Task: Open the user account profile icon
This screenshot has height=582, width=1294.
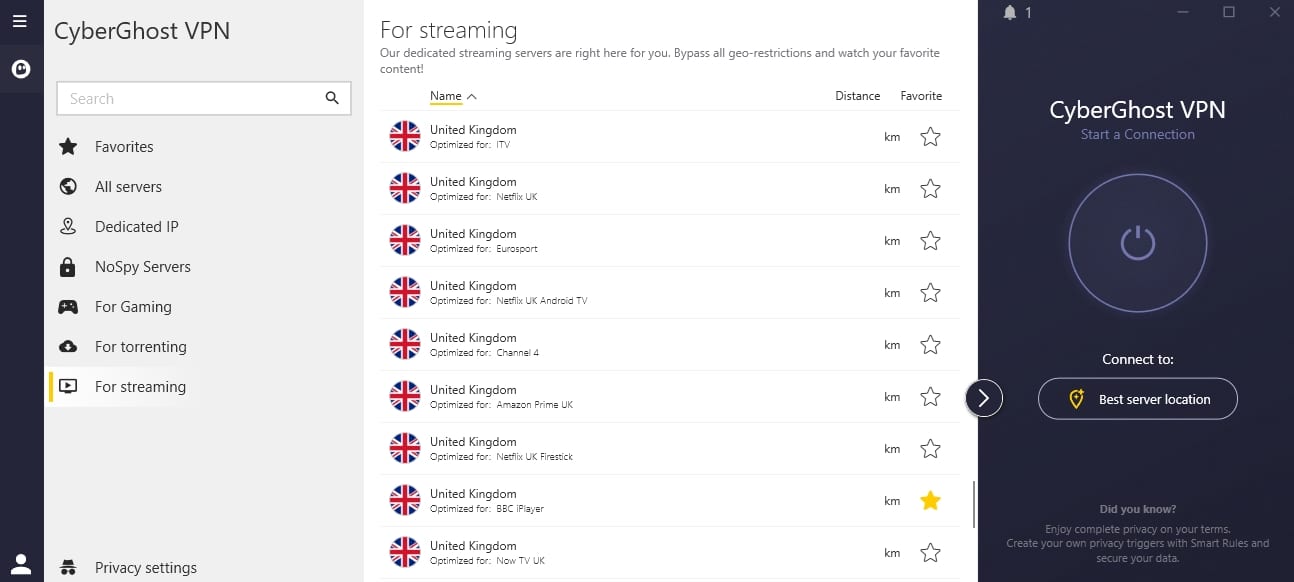Action: click(20, 563)
